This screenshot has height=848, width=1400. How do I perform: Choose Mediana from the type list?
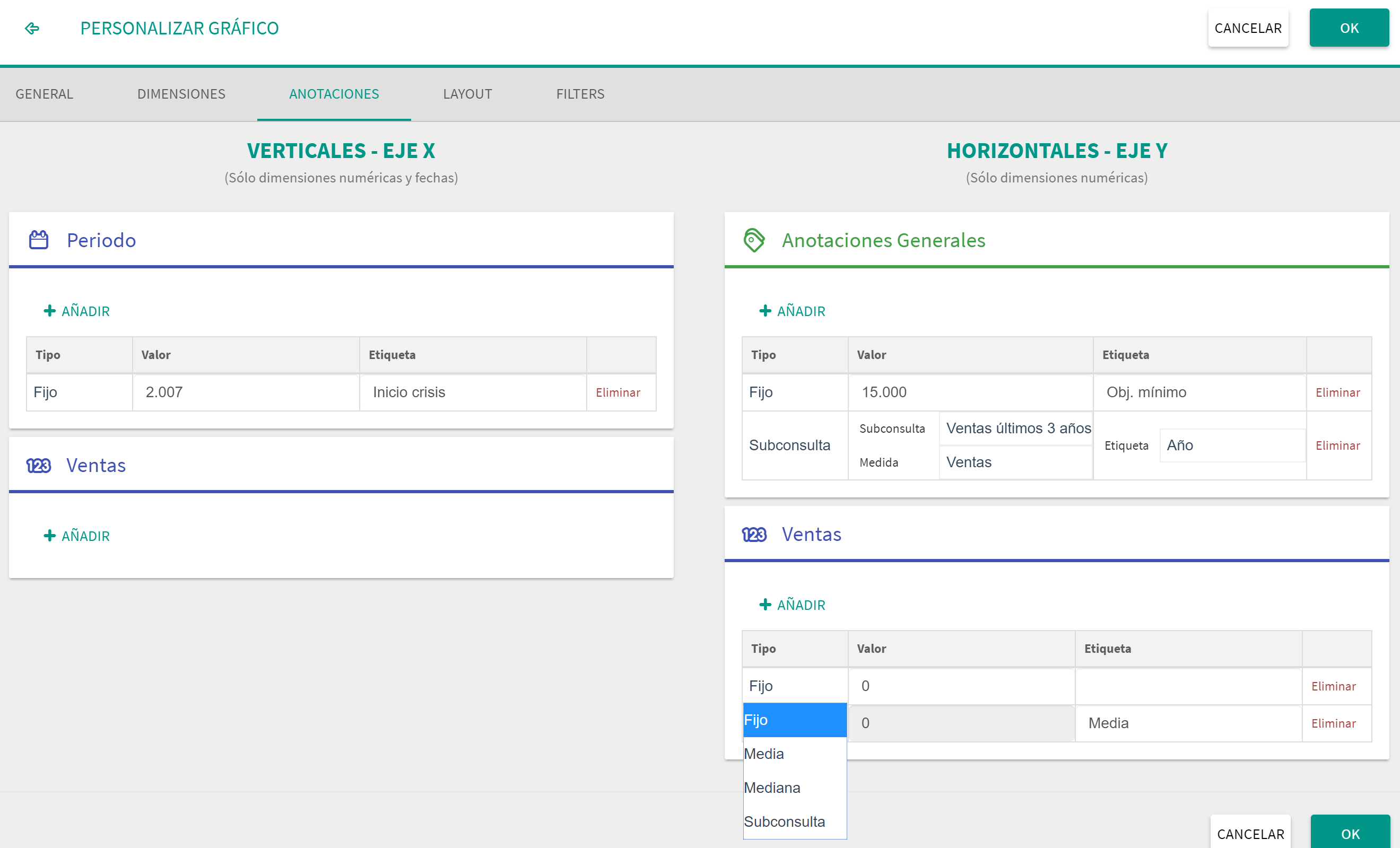(795, 788)
